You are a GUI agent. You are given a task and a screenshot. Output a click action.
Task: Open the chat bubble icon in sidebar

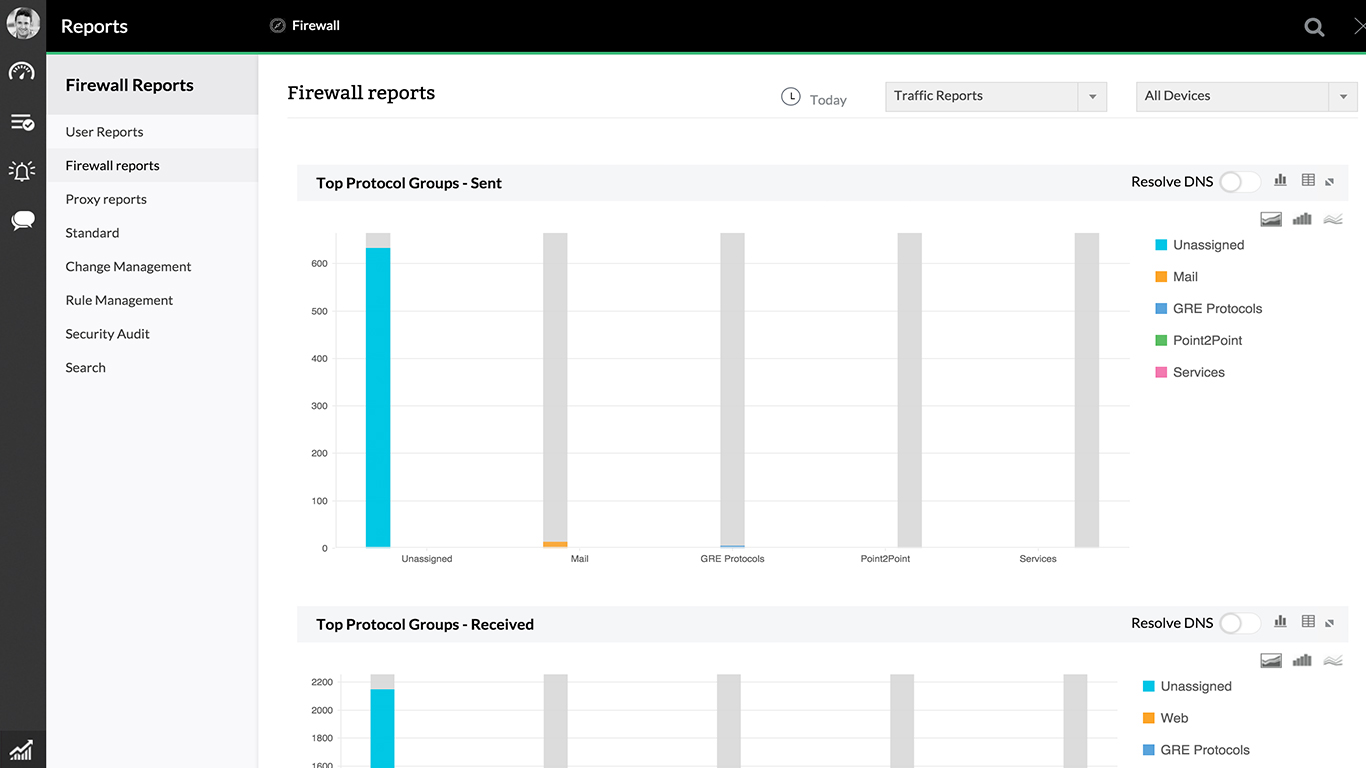(x=22, y=221)
